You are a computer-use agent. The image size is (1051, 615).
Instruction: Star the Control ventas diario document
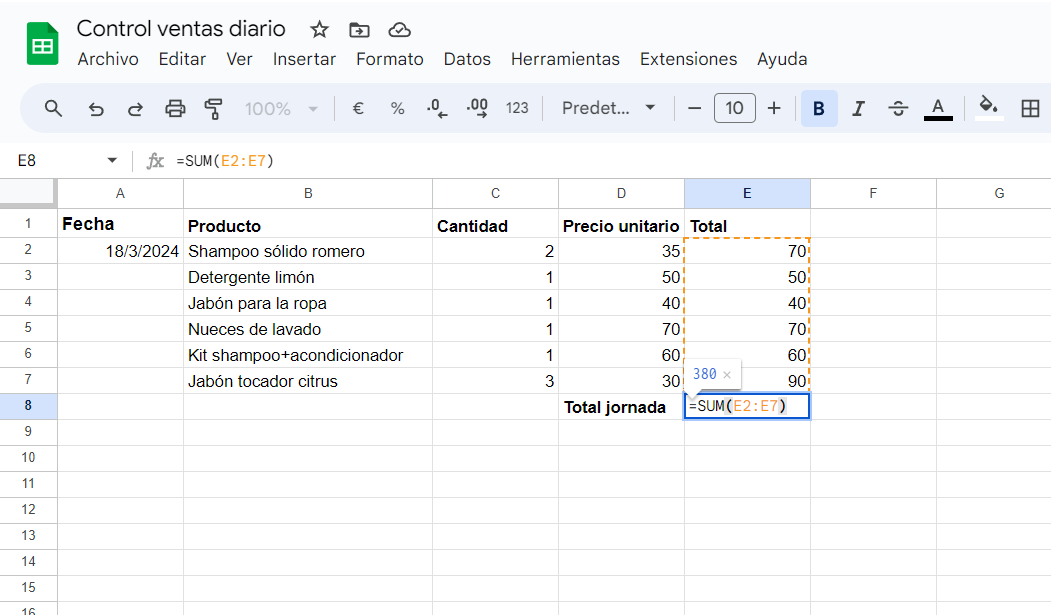[x=319, y=29]
